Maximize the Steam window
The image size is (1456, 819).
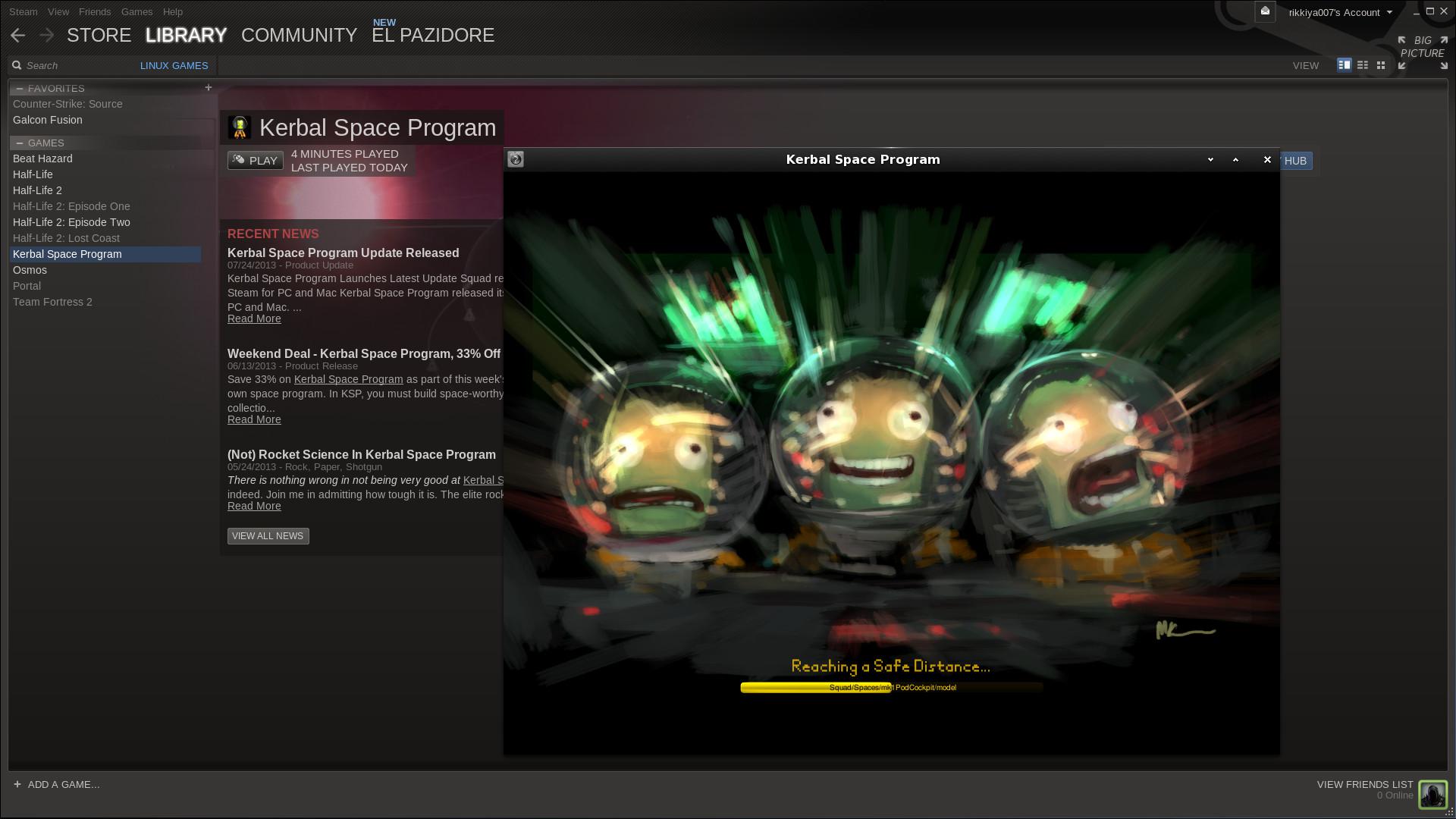tap(1430, 11)
